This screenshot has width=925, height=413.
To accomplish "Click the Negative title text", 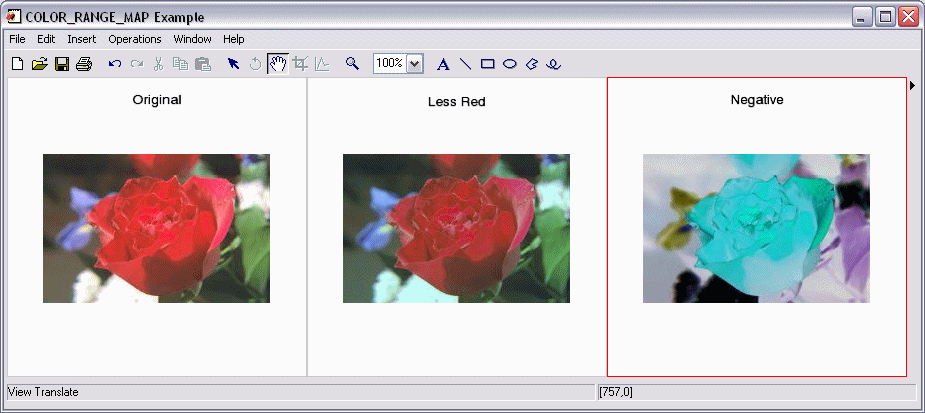I will click(757, 100).
